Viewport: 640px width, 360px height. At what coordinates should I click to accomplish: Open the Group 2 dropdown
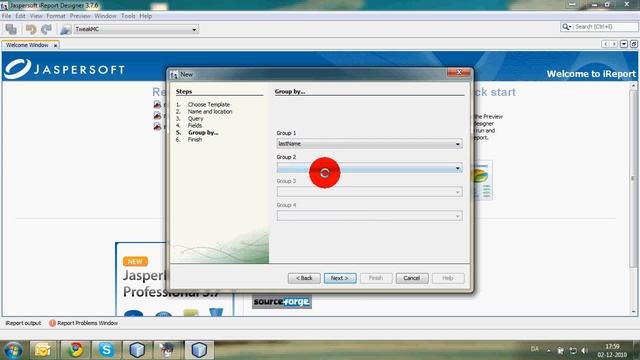click(369, 168)
